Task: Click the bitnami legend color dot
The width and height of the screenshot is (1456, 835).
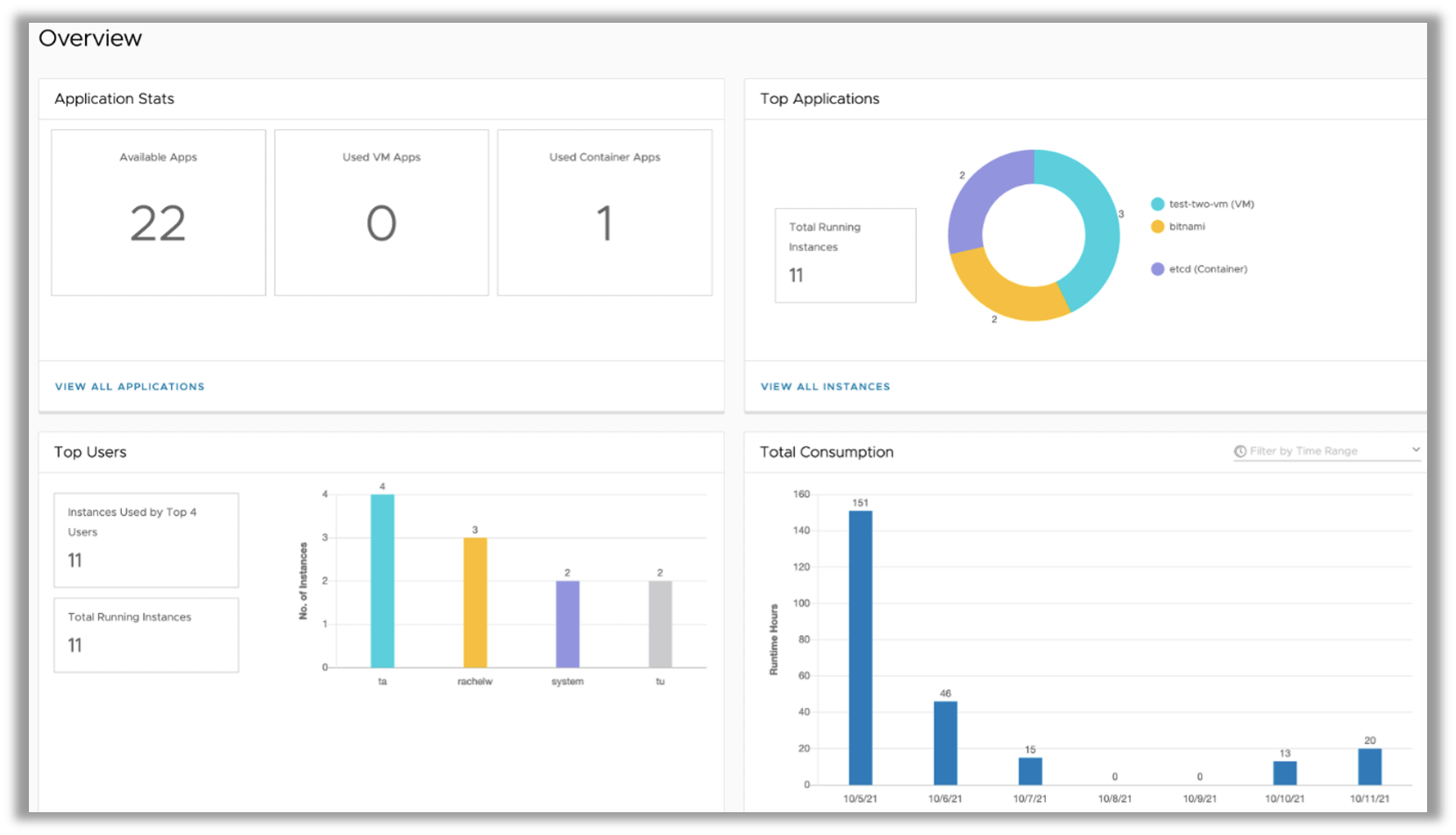Action: click(x=1157, y=226)
